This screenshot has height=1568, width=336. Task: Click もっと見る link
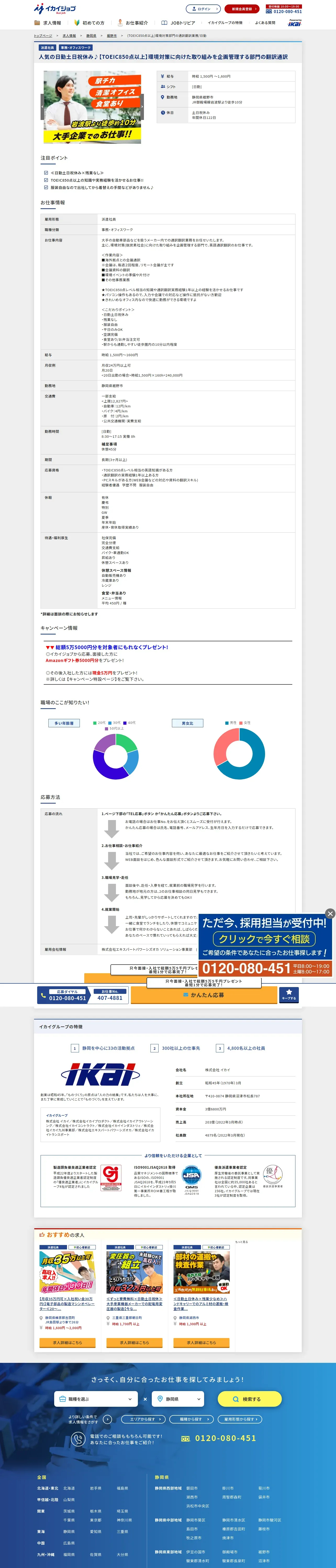(x=242, y=1242)
